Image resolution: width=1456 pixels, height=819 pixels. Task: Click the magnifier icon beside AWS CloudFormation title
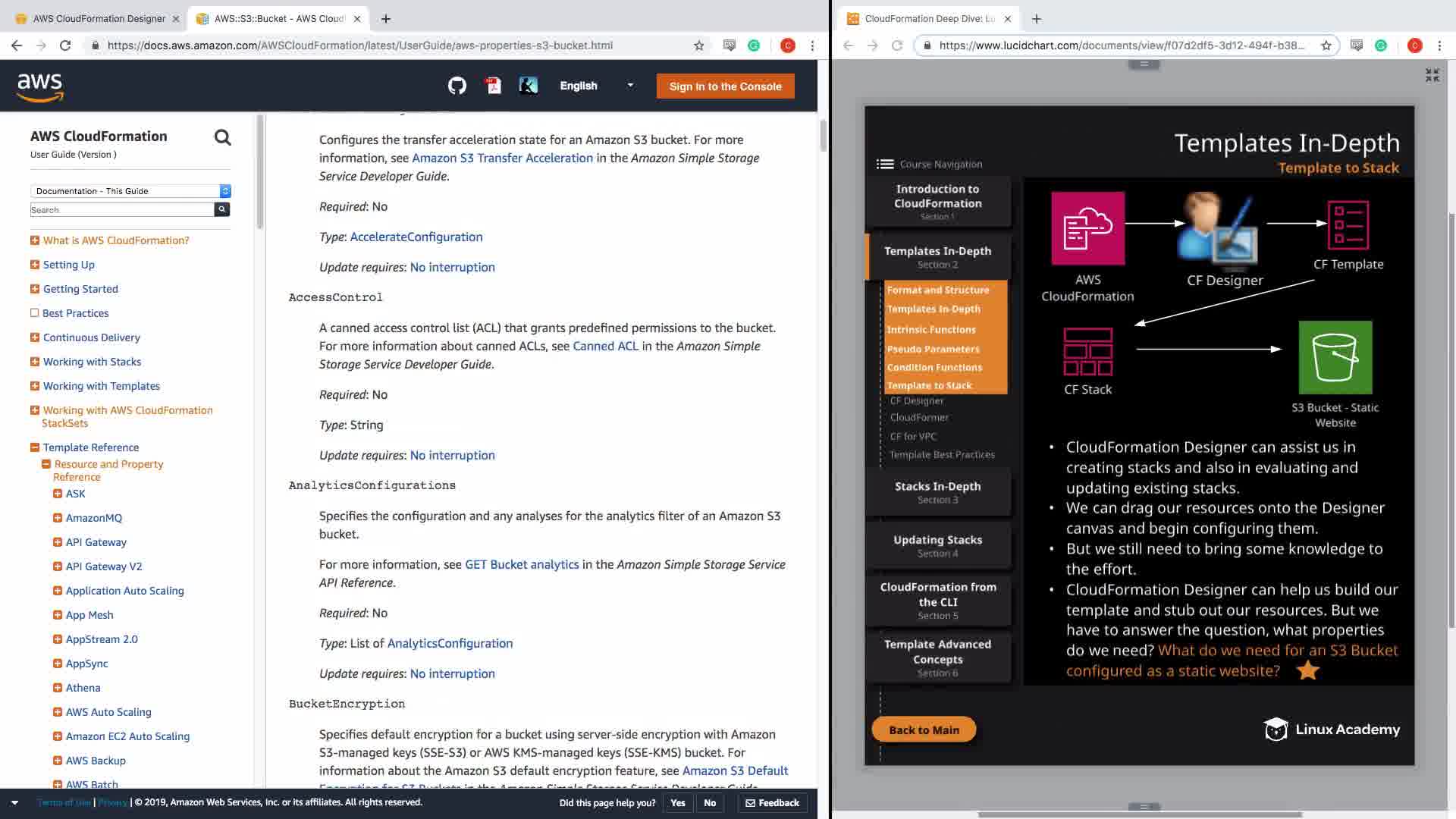point(222,137)
